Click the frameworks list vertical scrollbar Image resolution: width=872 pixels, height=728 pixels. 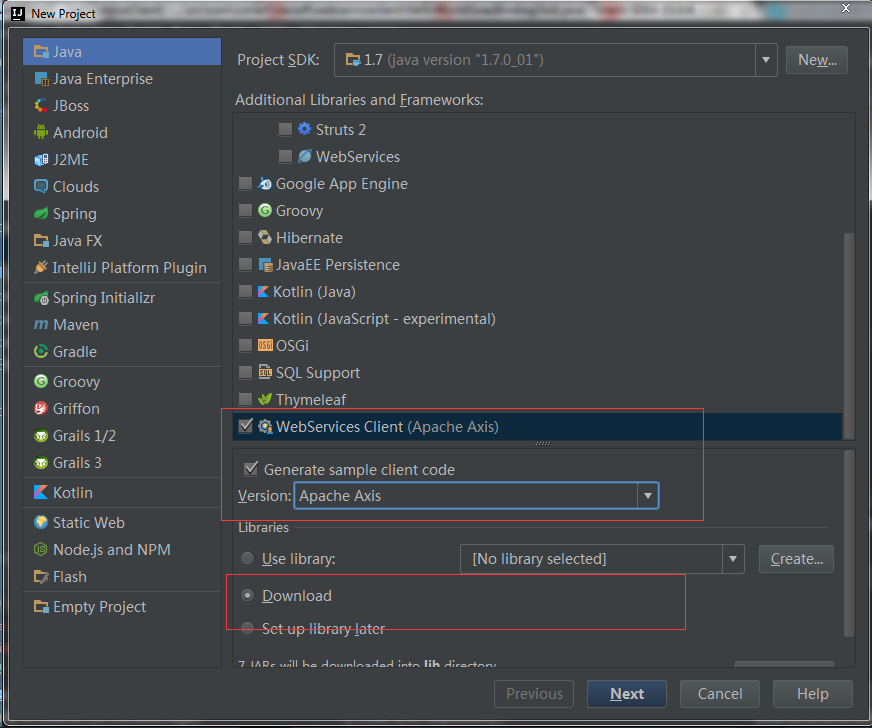[x=849, y=336]
